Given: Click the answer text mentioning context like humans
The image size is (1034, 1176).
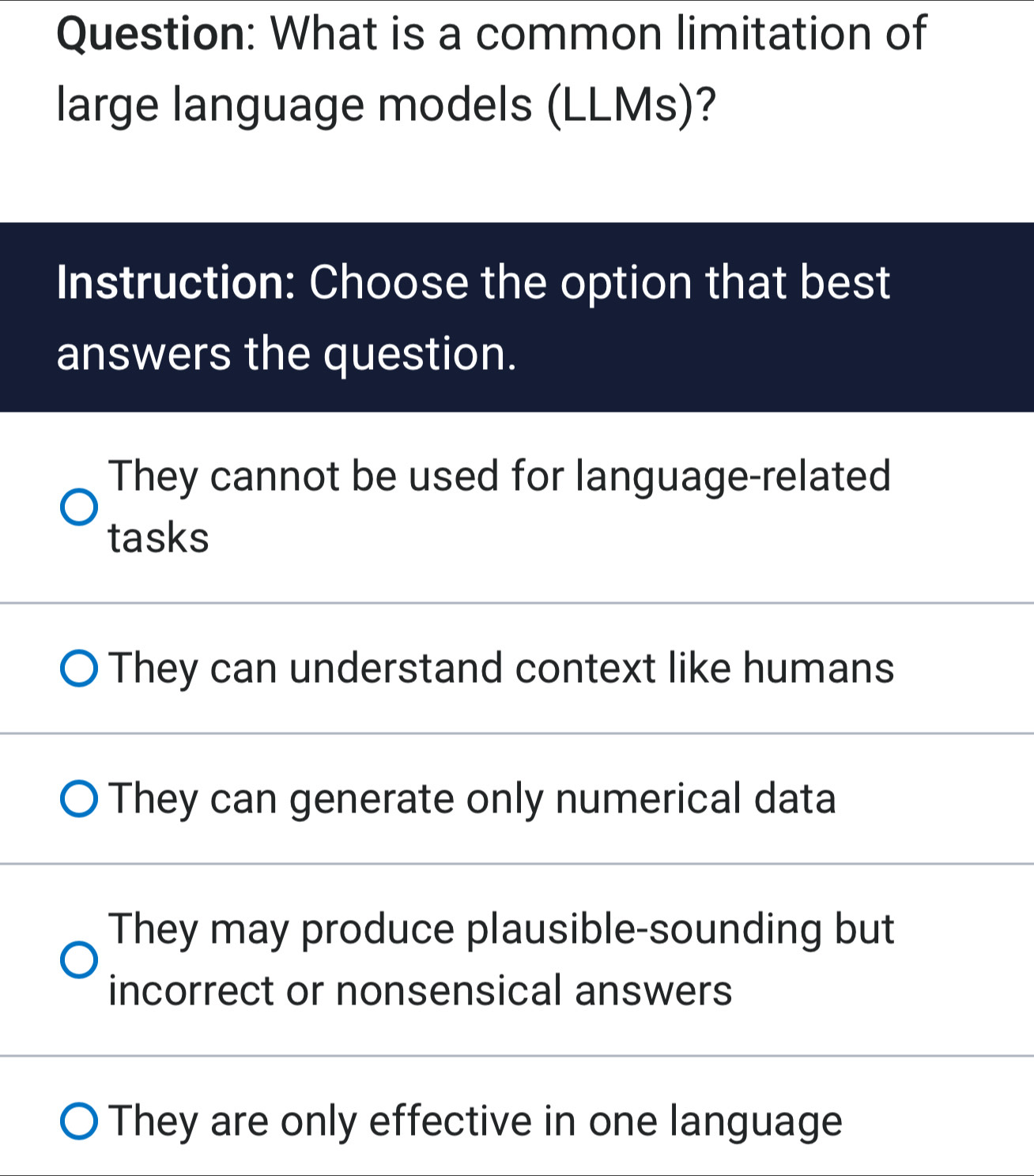Looking at the screenshot, I should (x=500, y=668).
